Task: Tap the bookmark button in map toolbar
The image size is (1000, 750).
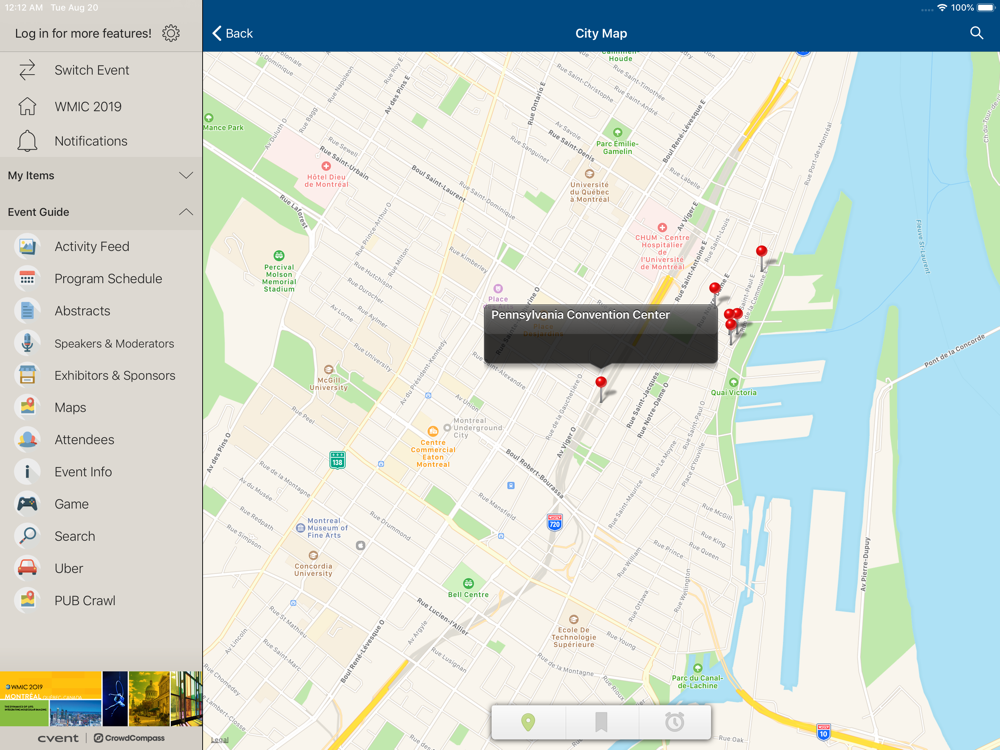Action: 601,722
